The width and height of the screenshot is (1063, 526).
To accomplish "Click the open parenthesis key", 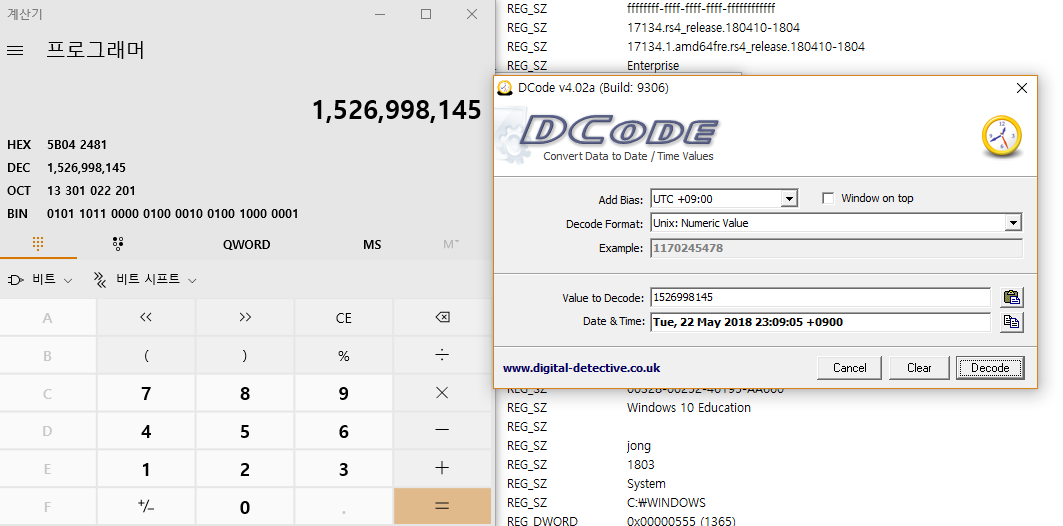I will (146, 355).
